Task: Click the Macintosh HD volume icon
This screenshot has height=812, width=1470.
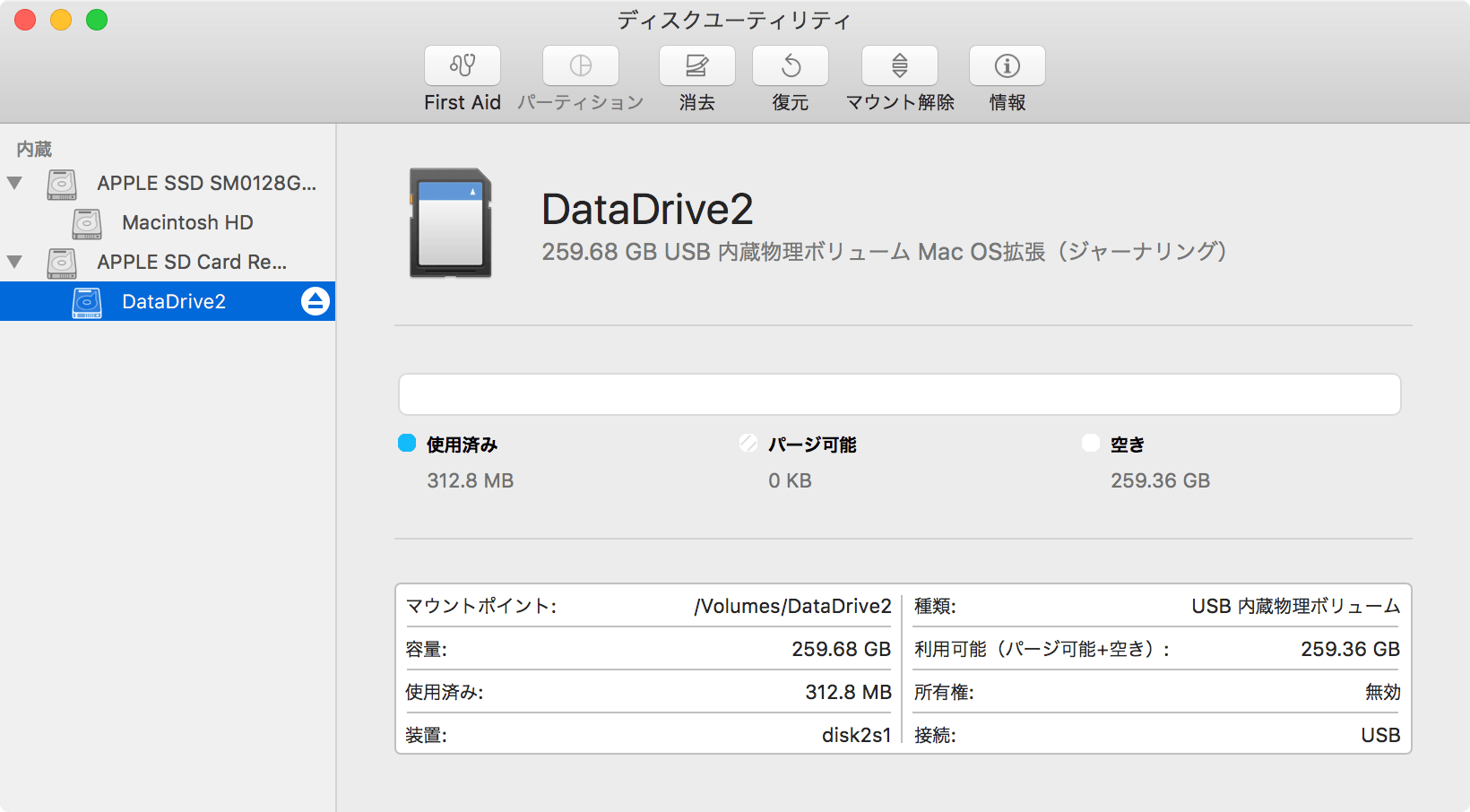Action: [87, 223]
